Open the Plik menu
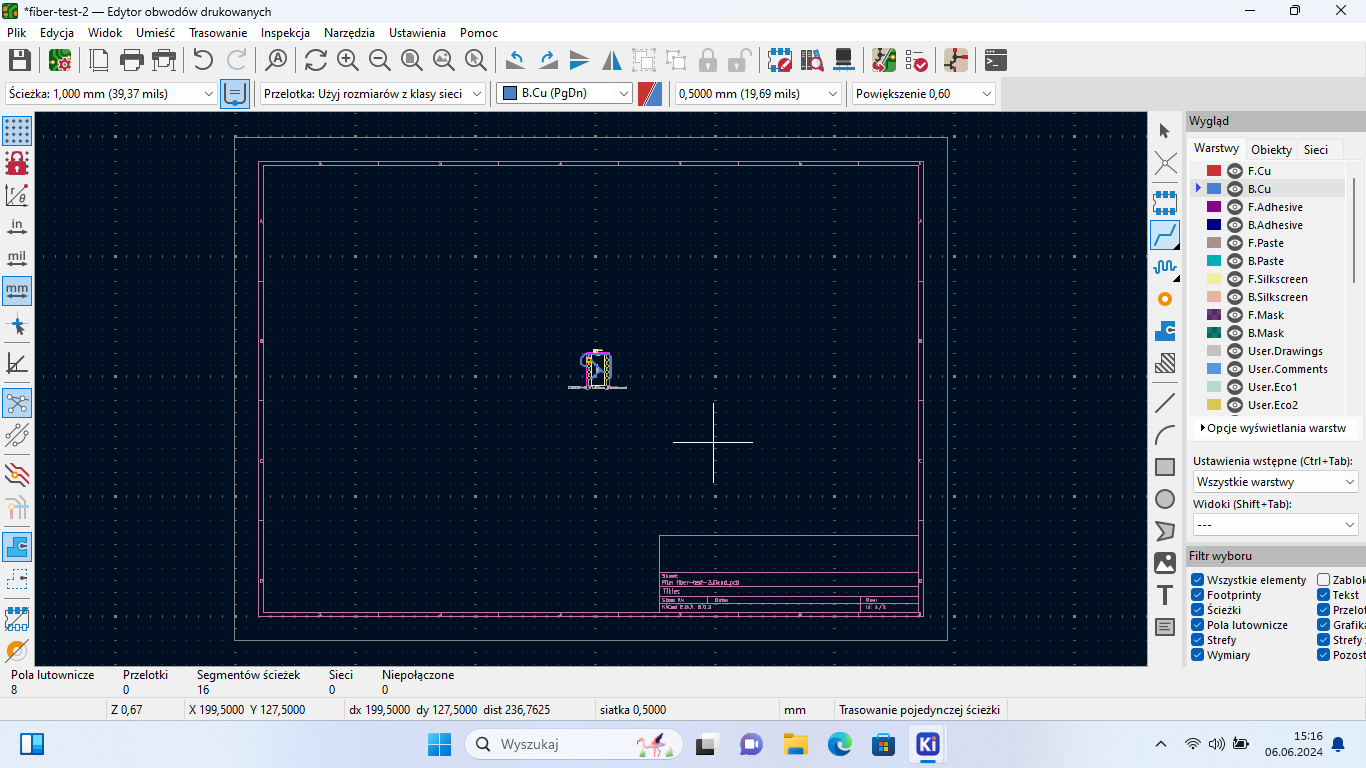This screenshot has width=1366, height=768. [x=17, y=32]
